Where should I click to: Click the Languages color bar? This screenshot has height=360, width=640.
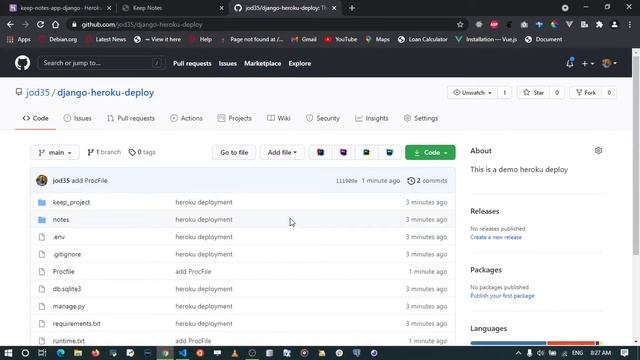(535, 343)
